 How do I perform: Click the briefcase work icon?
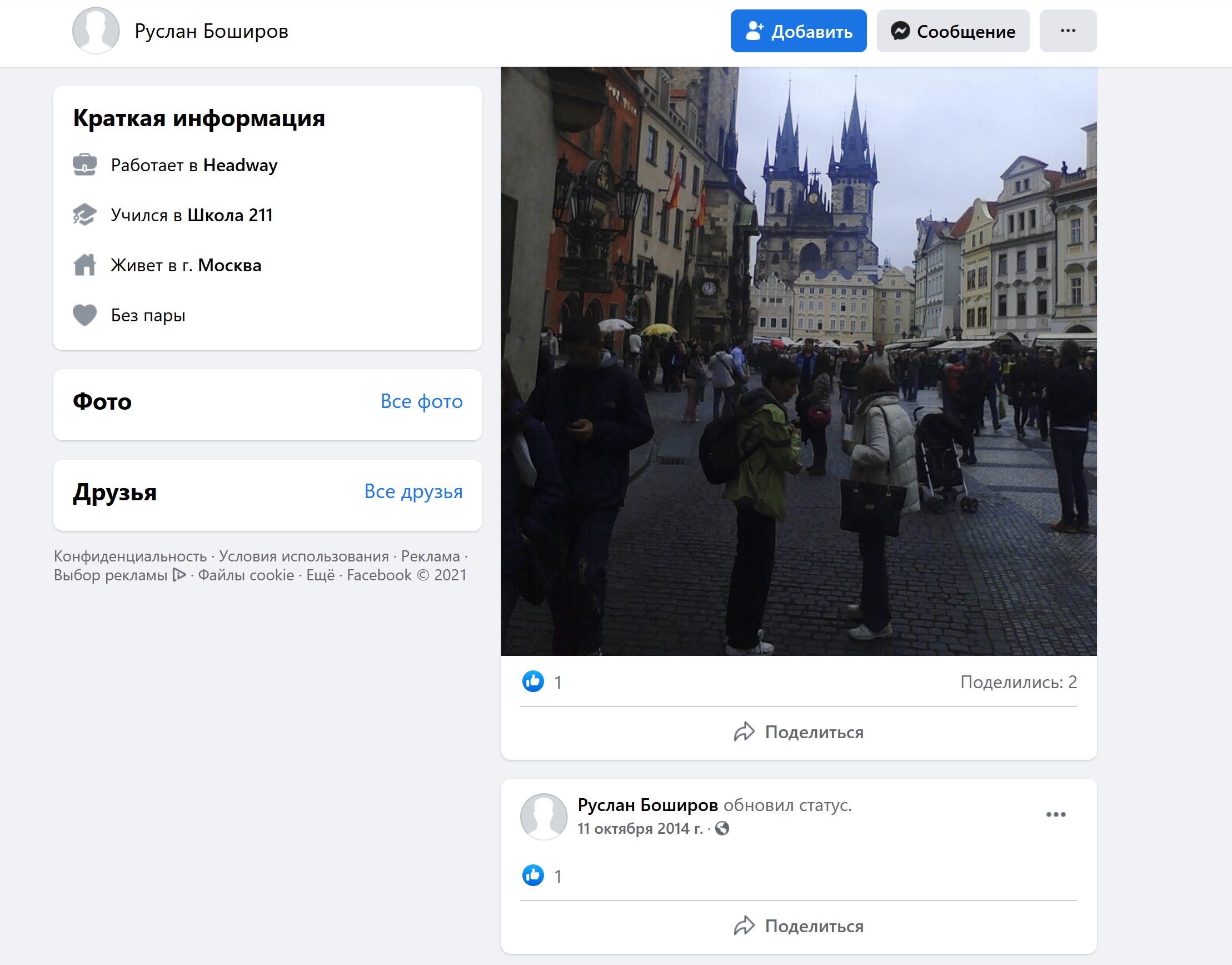pos(84,165)
